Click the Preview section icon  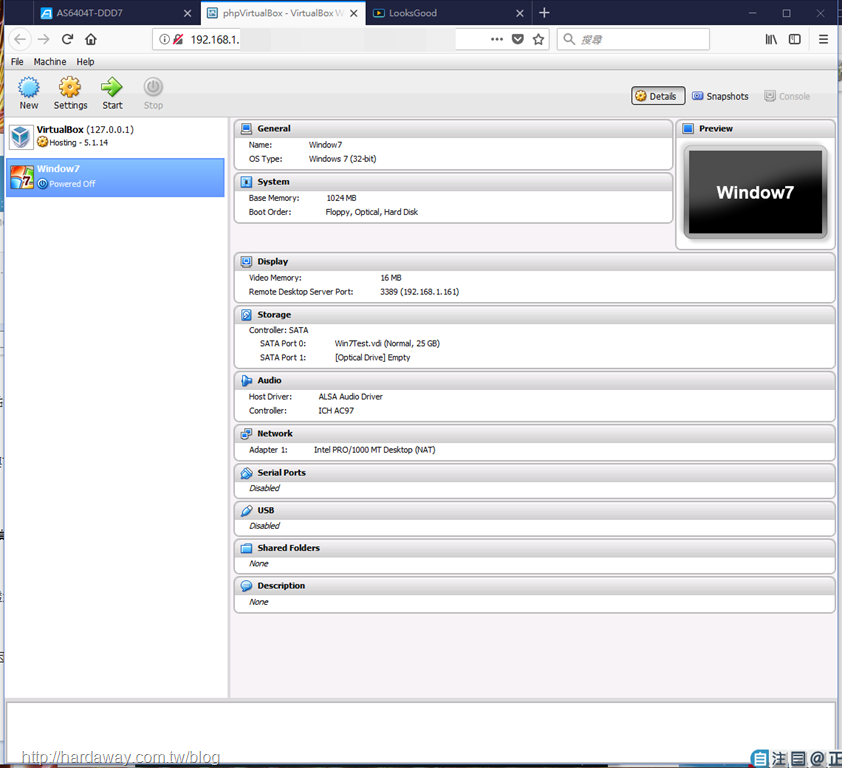tap(688, 129)
